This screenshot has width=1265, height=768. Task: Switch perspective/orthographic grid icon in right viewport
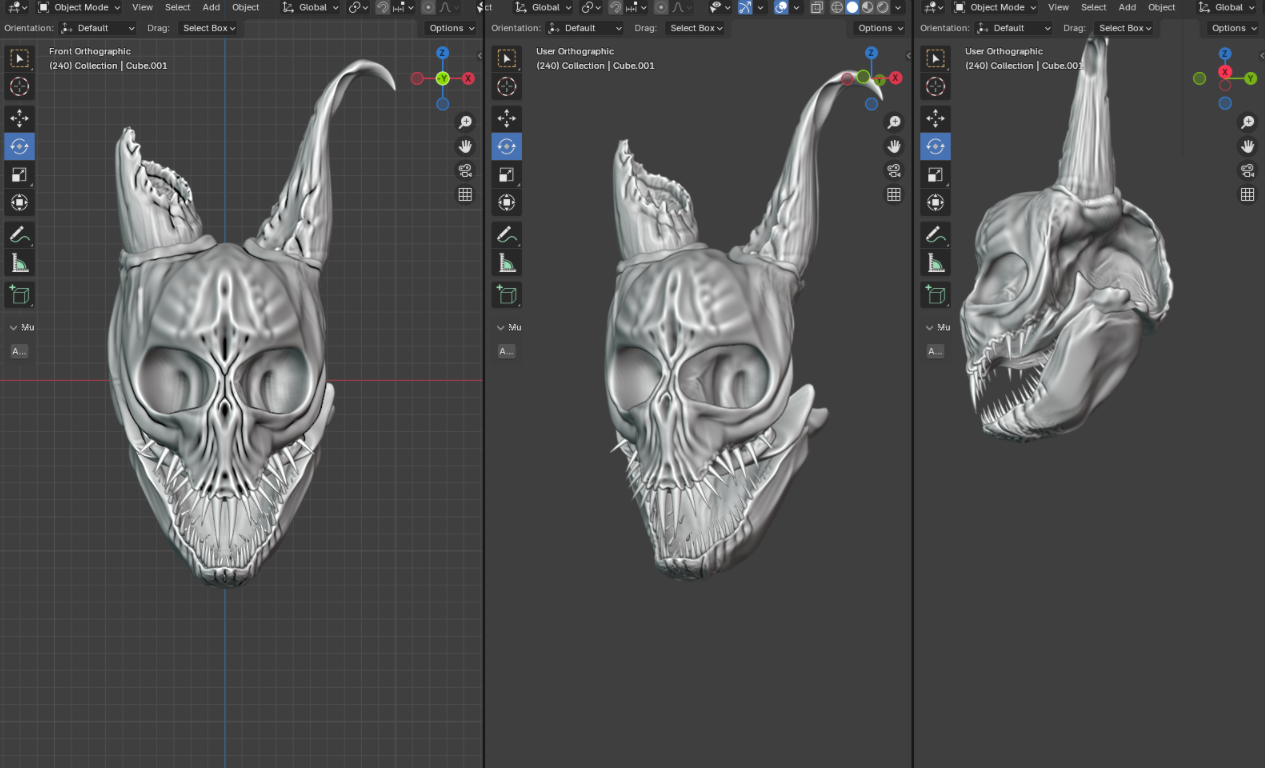1247,195
